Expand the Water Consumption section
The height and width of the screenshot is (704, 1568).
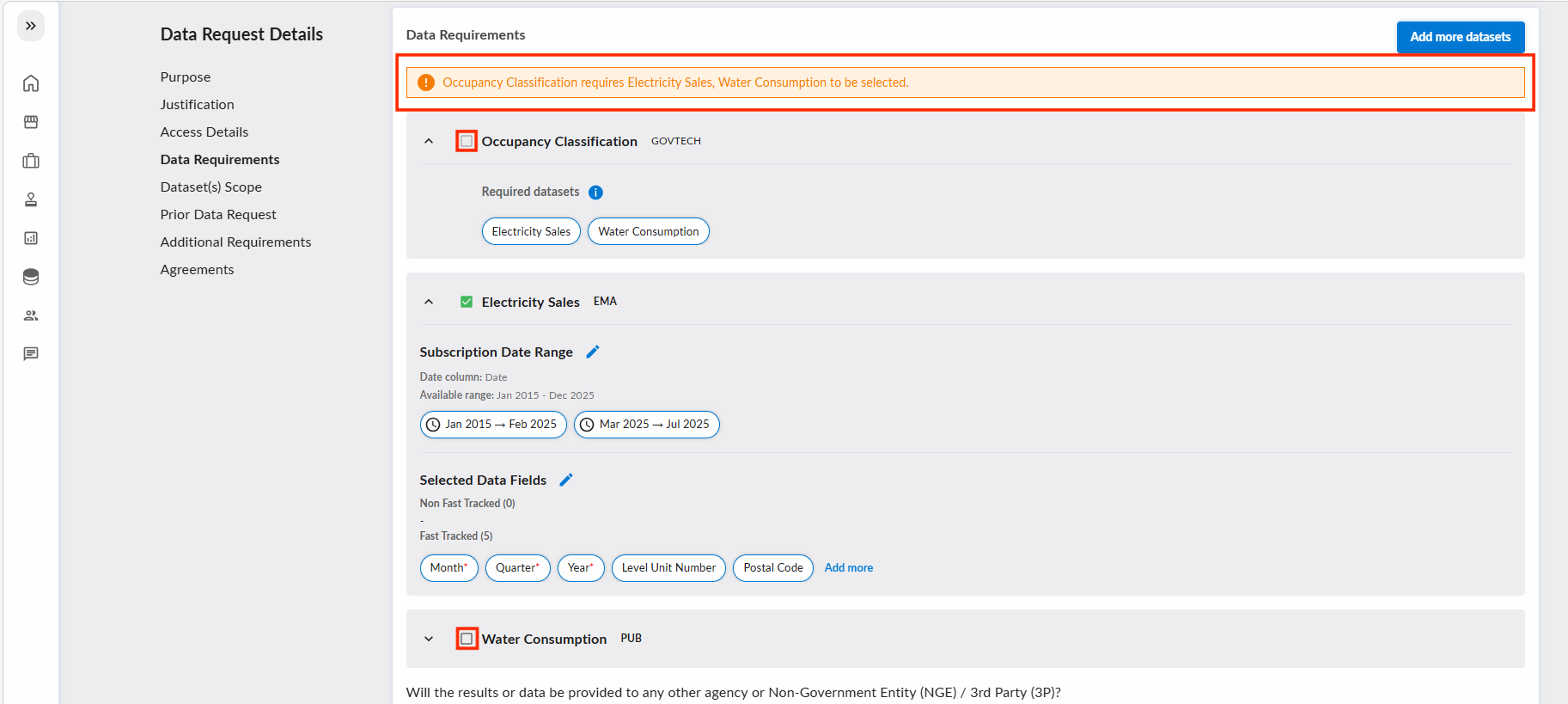pyautogui.click(x=429, y=639)
